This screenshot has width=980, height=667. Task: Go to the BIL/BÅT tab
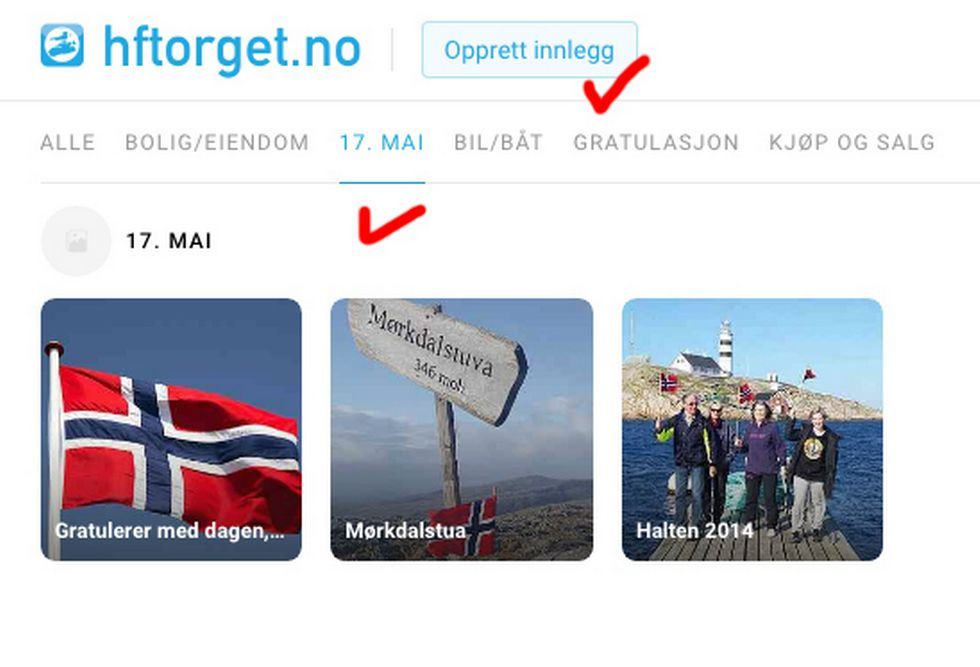(x=499, y=143)
